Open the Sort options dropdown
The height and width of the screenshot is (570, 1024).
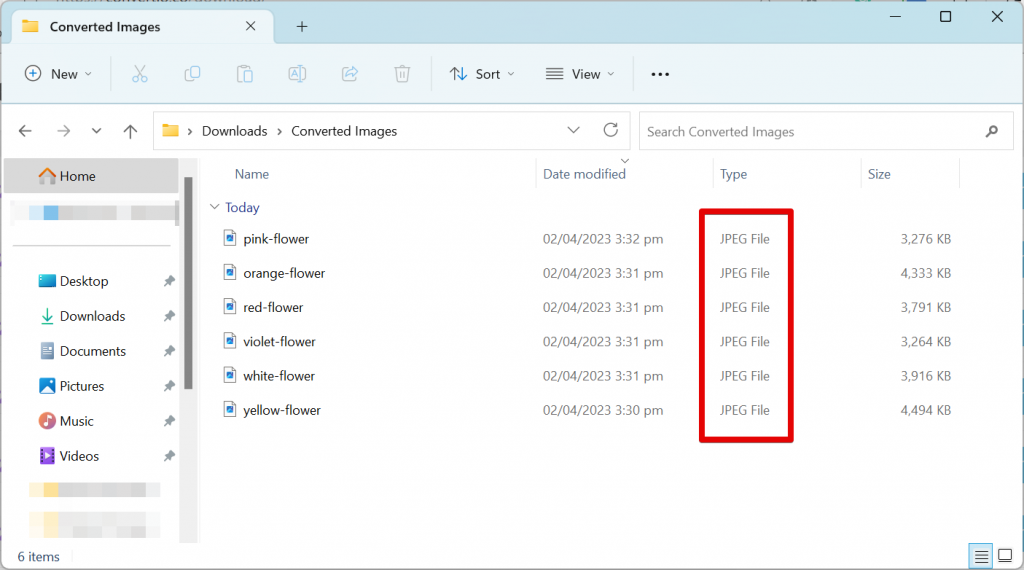click(483, 74)
